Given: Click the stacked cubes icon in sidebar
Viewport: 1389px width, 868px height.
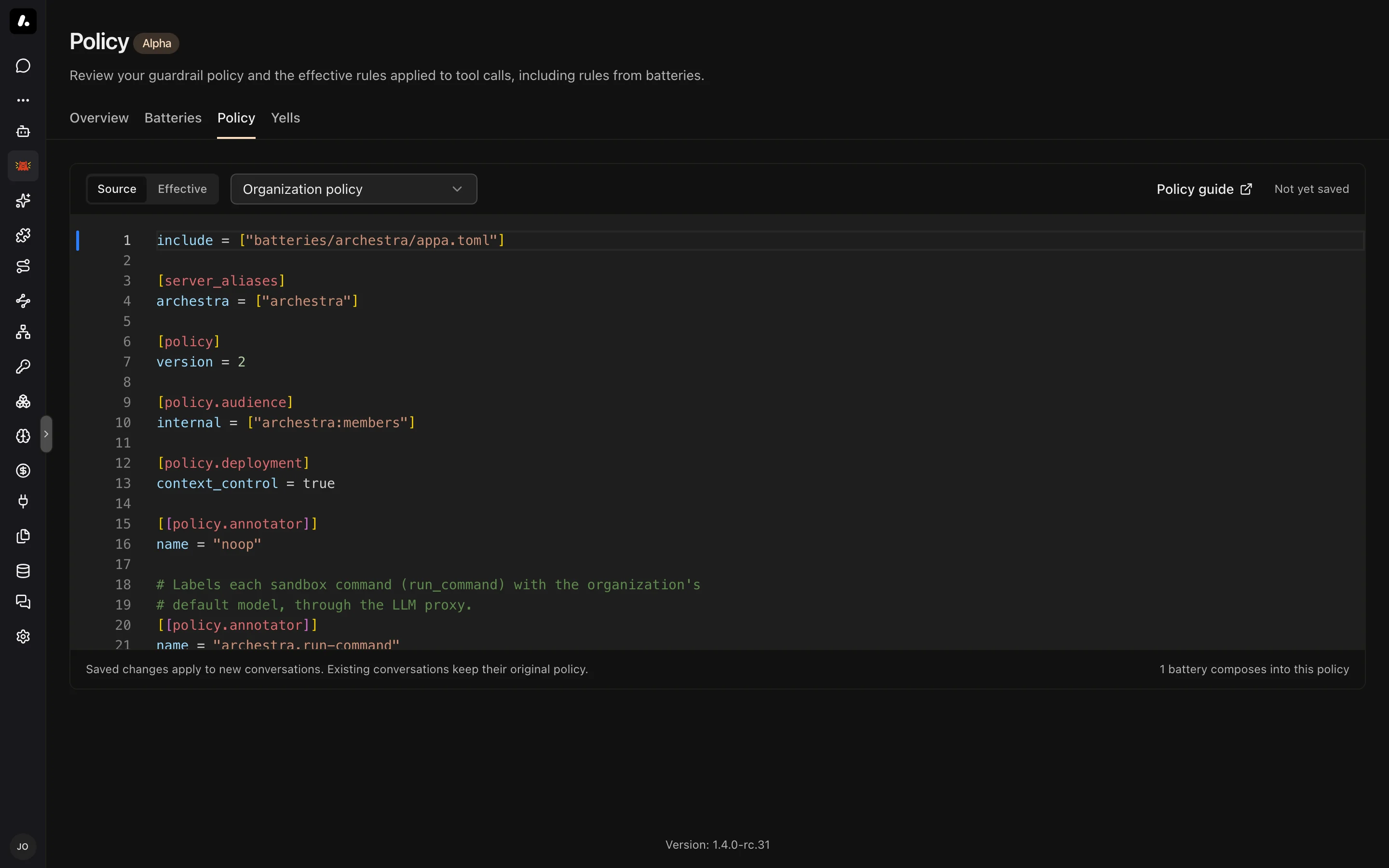Looking at the screenshot, I should tap(23, 401).
